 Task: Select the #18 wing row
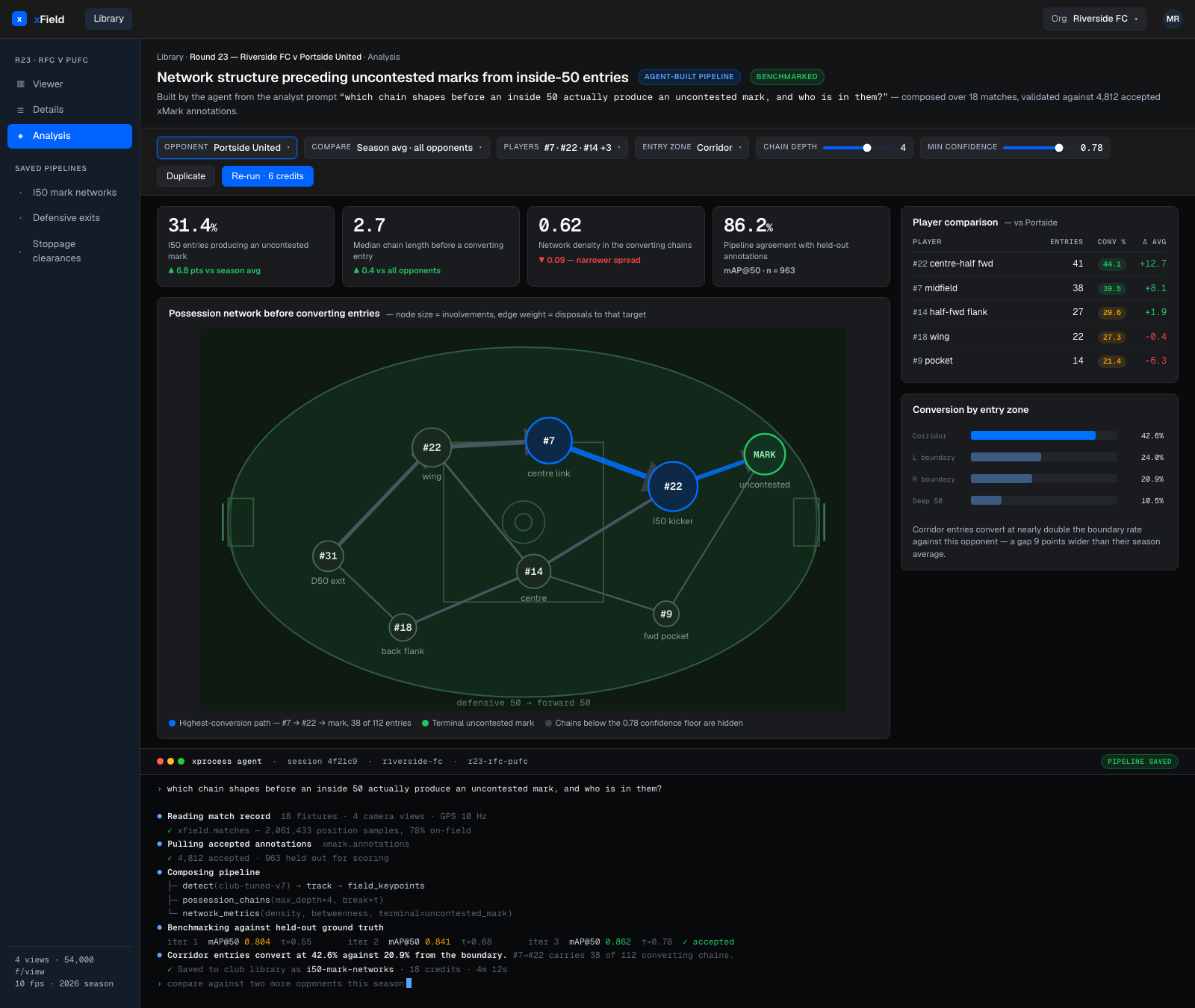point(1040,337)
